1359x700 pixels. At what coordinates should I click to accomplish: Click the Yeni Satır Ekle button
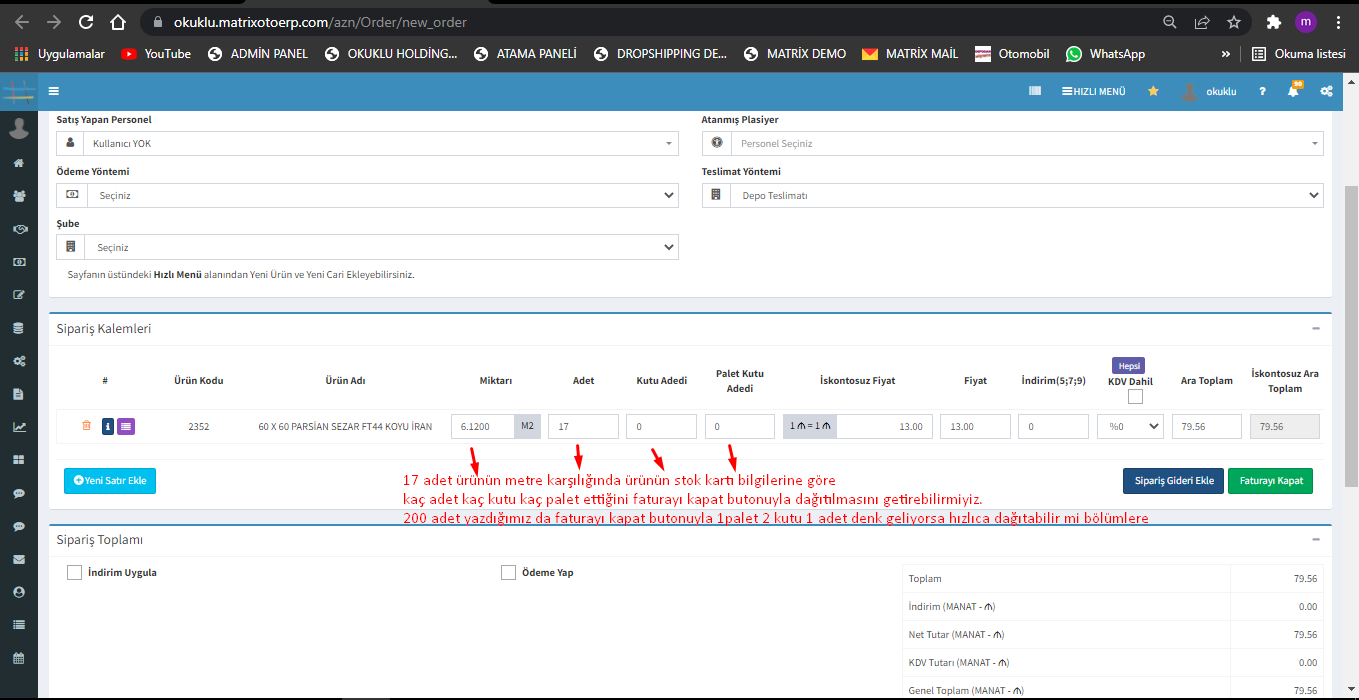coord(110,481)
